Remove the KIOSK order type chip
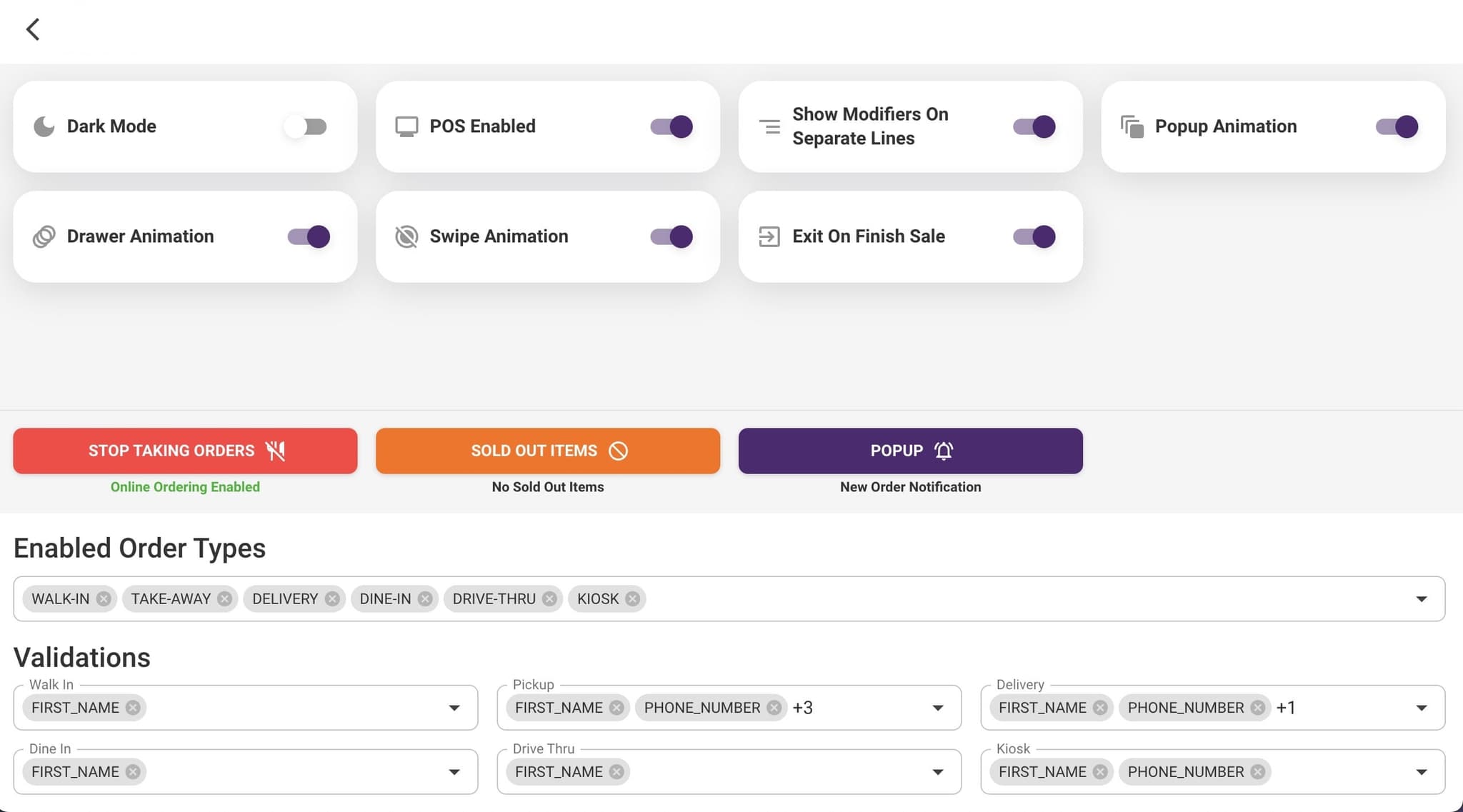The width and height of the screenshot is (1463, 812). [x=631, y=598]
